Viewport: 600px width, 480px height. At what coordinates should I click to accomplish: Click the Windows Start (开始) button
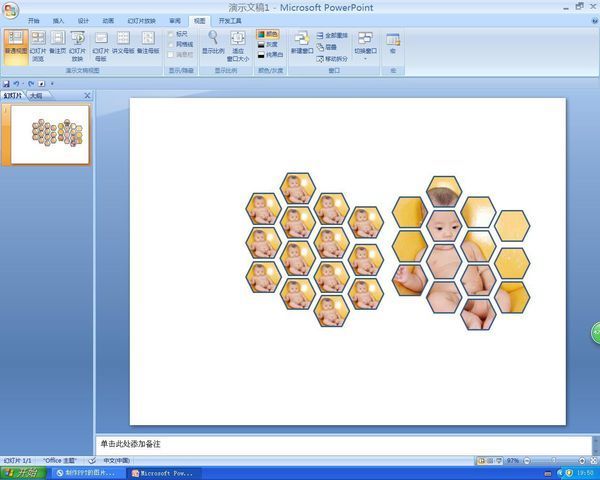click(x=22, y=472)
